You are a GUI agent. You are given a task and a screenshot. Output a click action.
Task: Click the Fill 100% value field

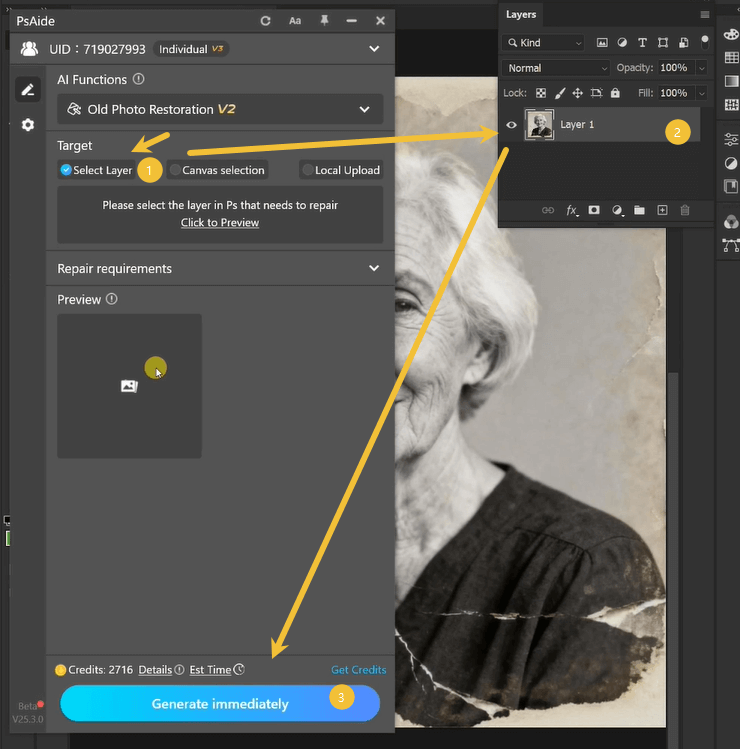676,93
